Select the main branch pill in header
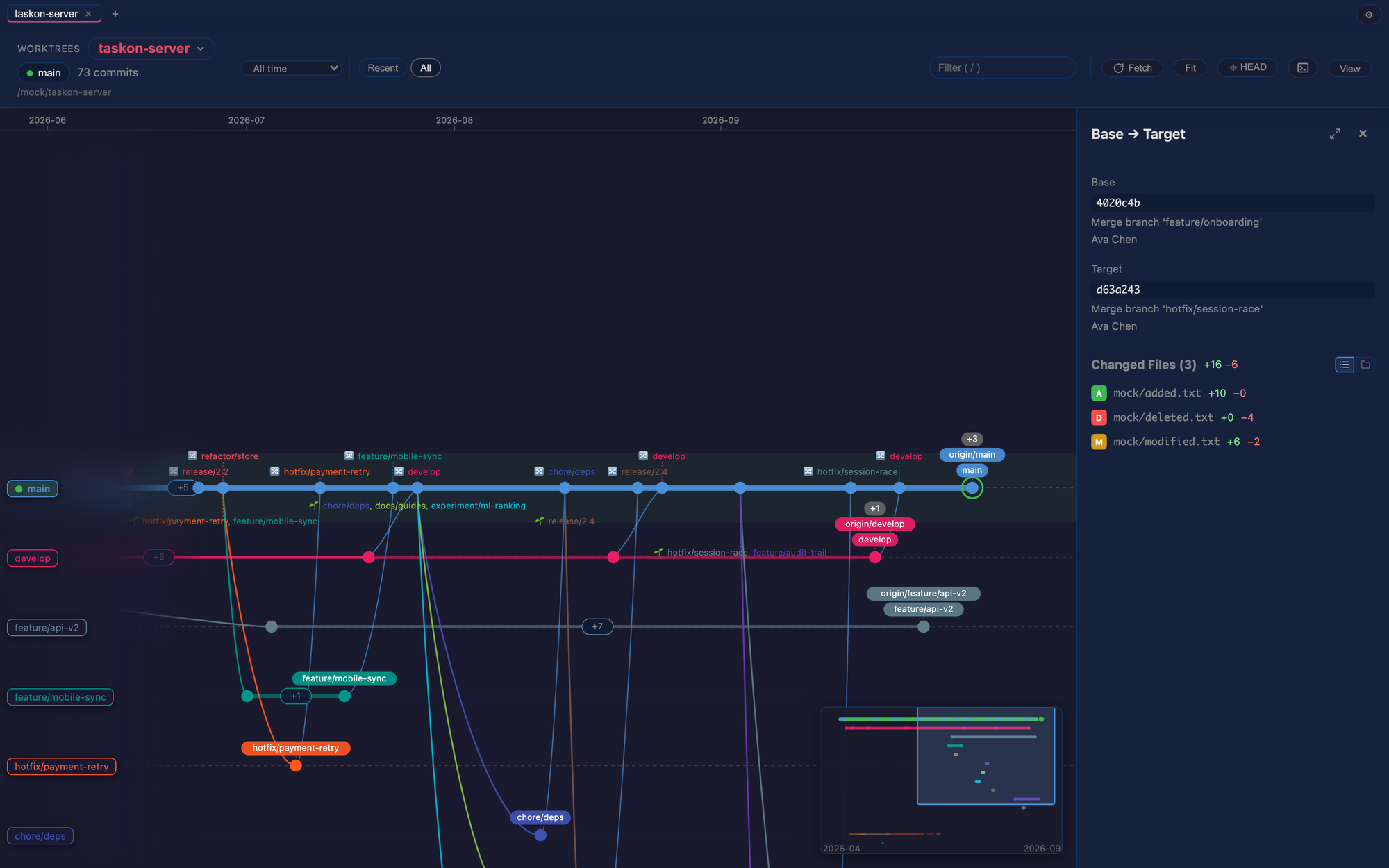Viewport: 1389px width, 868px height. 44,73
